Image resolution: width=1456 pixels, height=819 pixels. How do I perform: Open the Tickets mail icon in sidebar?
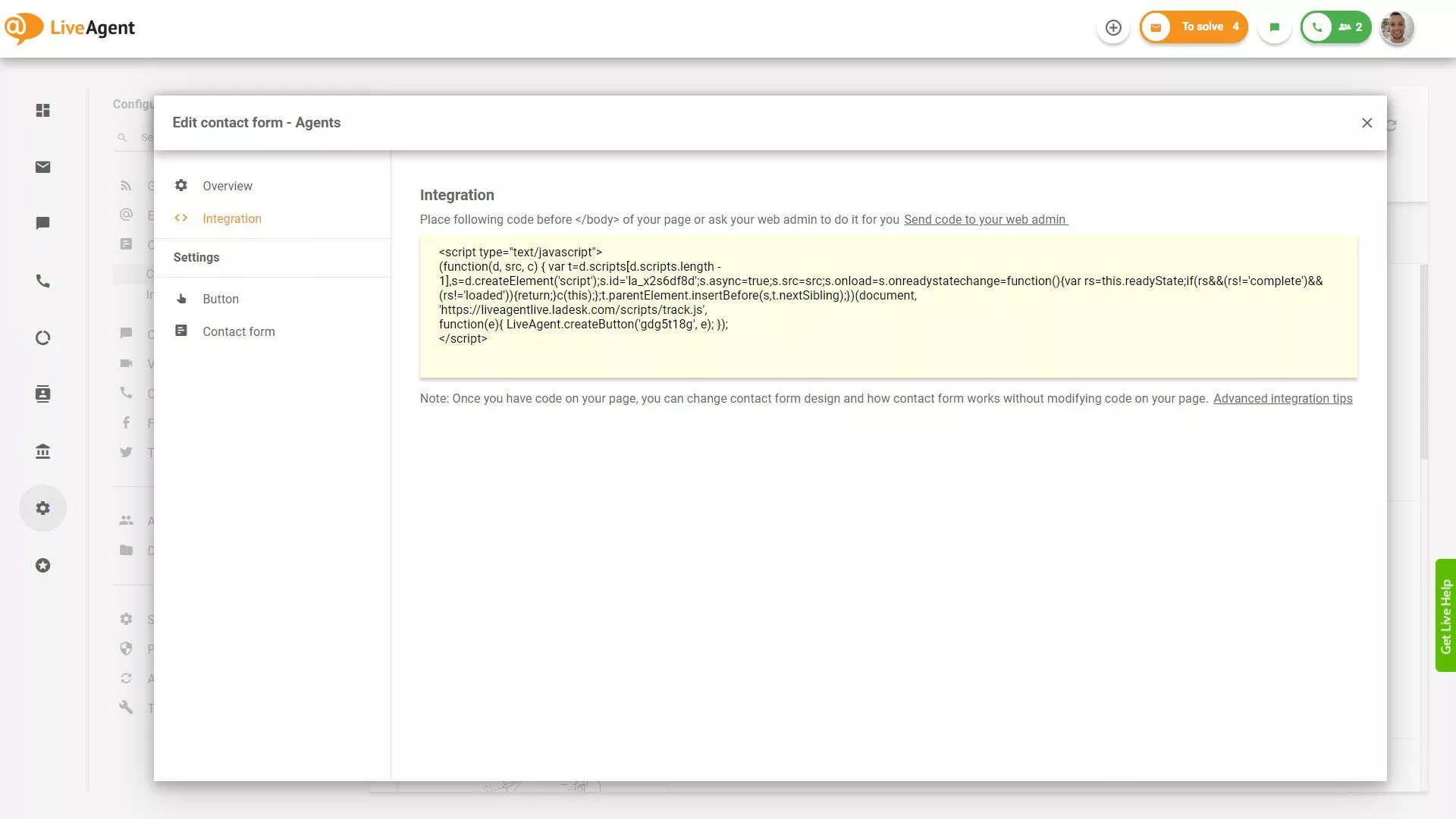[x=43, y=167]
